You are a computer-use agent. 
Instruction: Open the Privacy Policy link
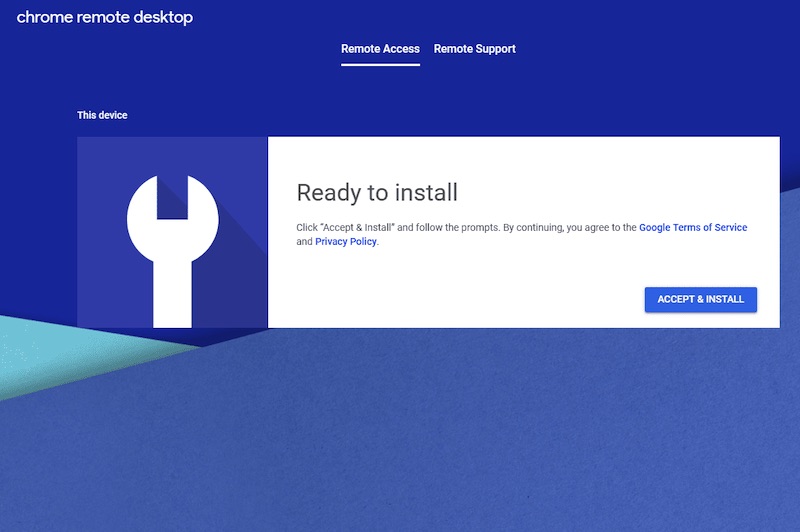tap(345, 241)
